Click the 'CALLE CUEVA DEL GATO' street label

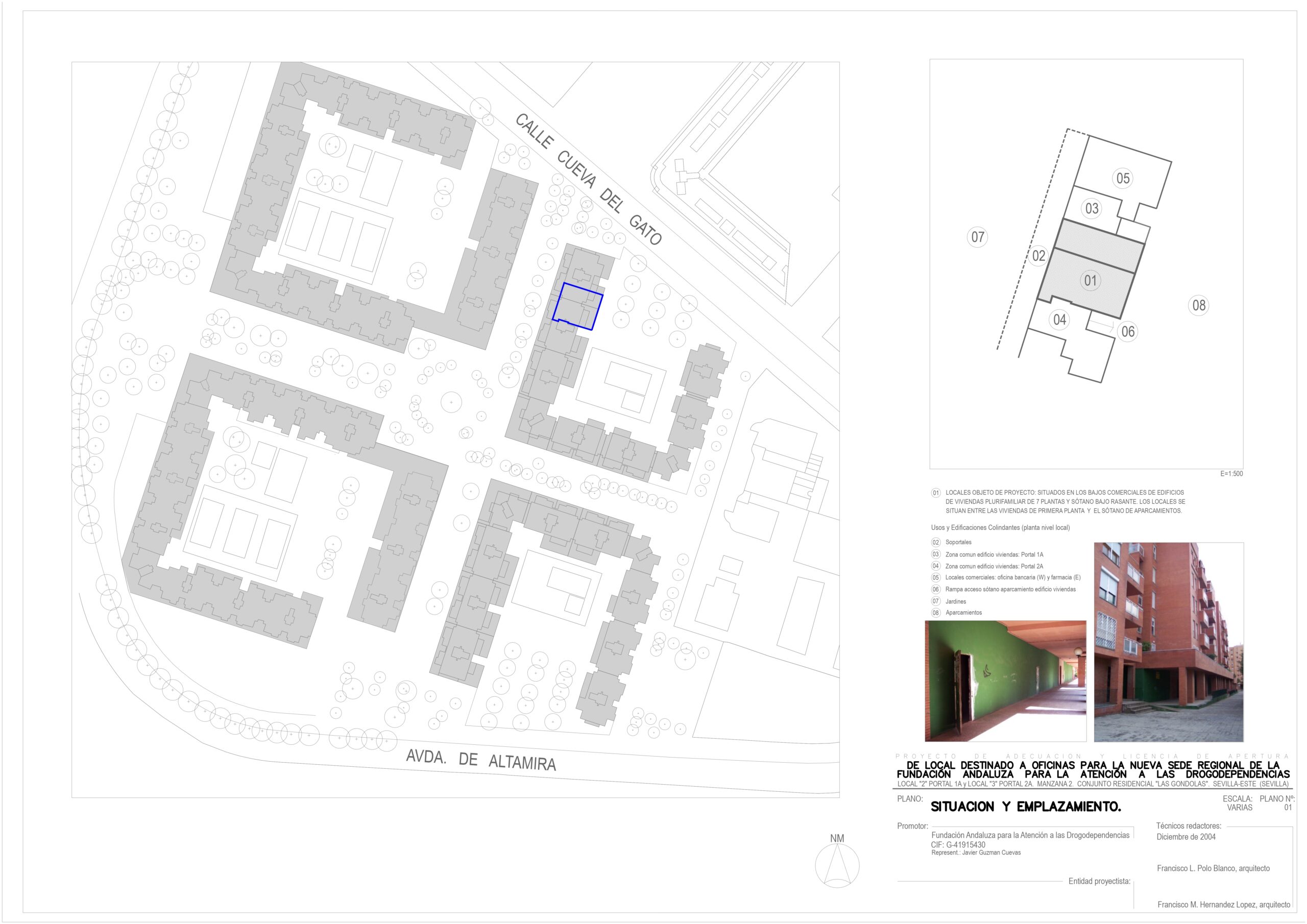[589, 179]
